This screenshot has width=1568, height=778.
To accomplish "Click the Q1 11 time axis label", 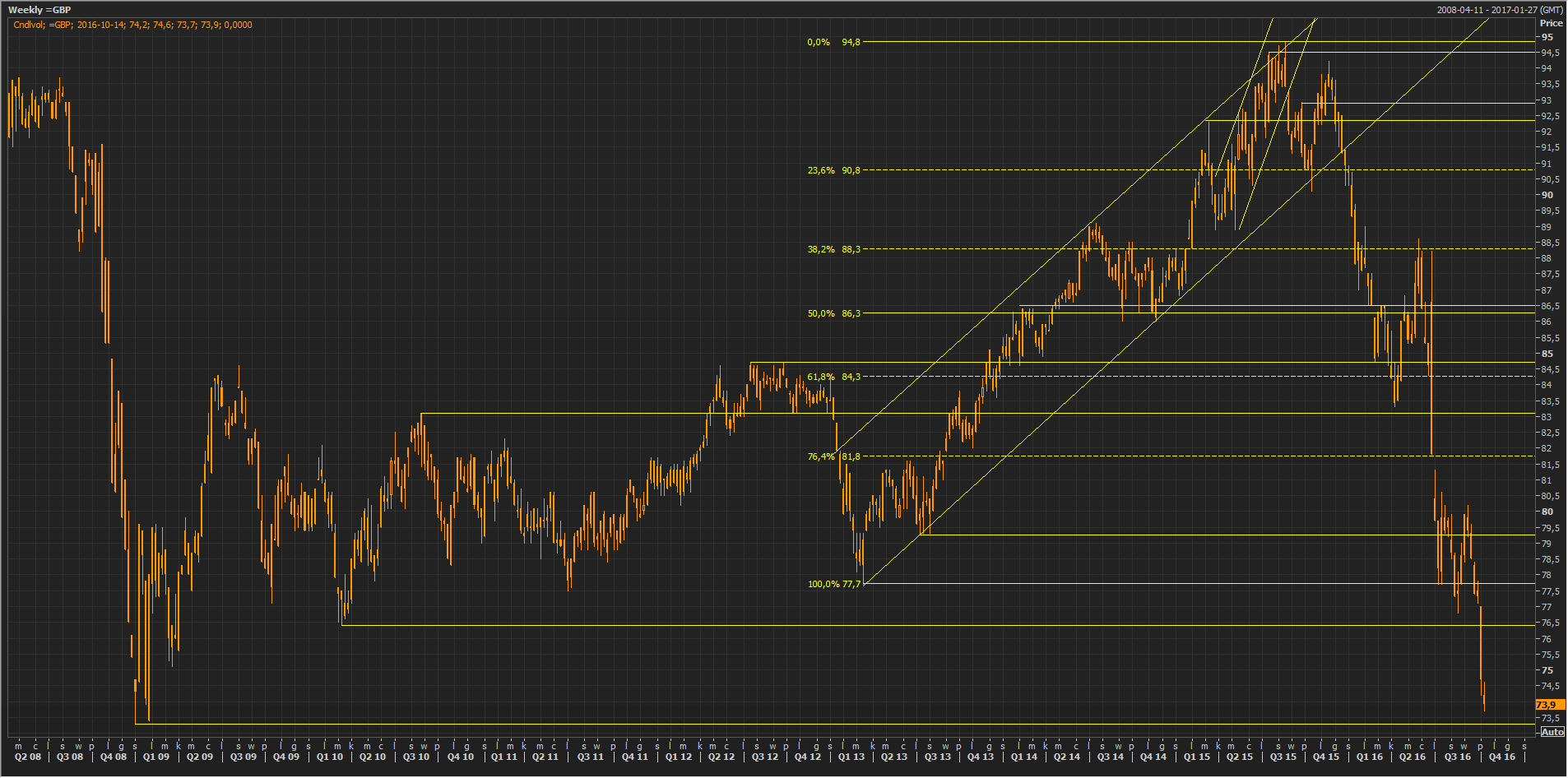I will point(503,757).
